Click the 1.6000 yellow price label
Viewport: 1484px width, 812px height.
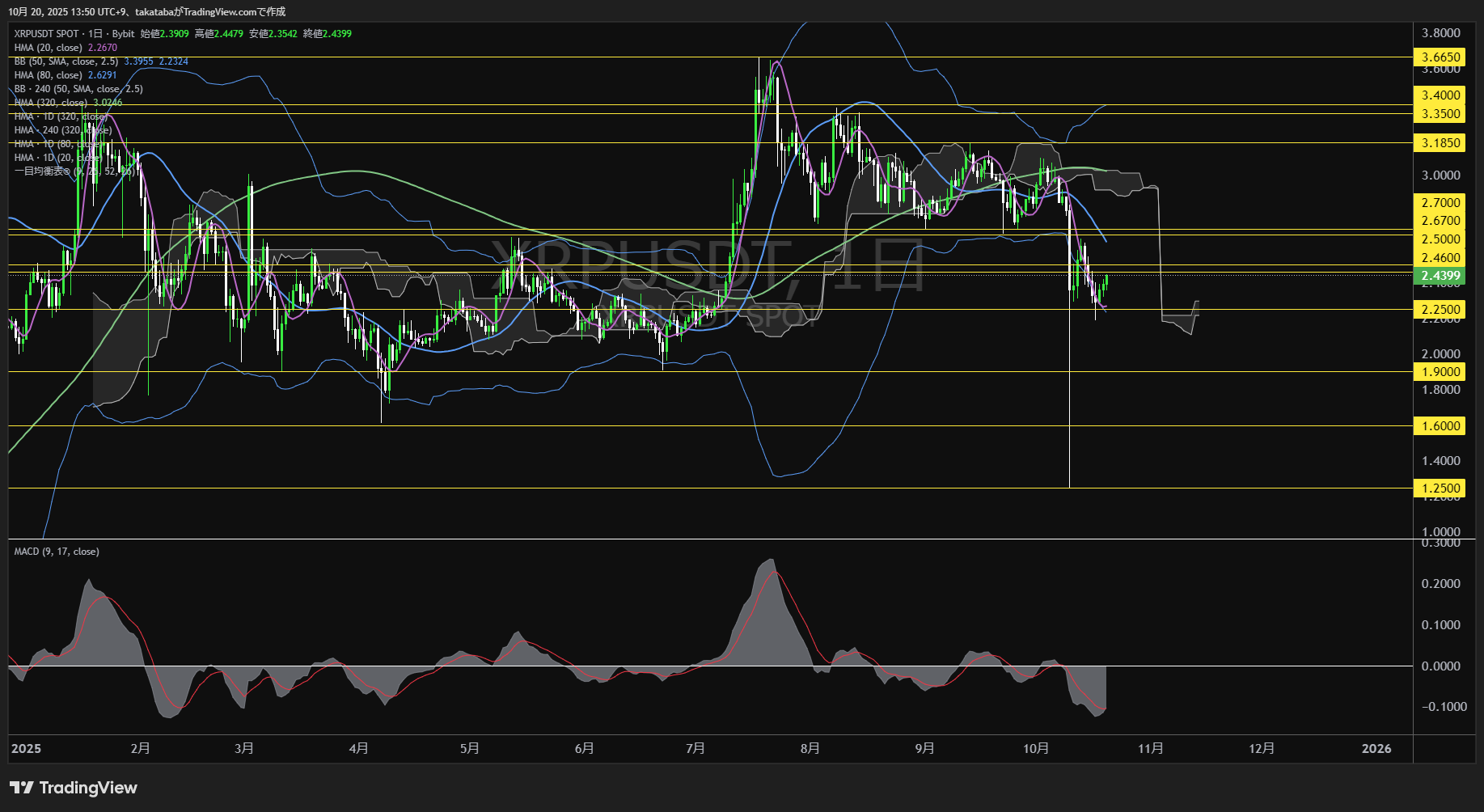(x=1440, y=425)
